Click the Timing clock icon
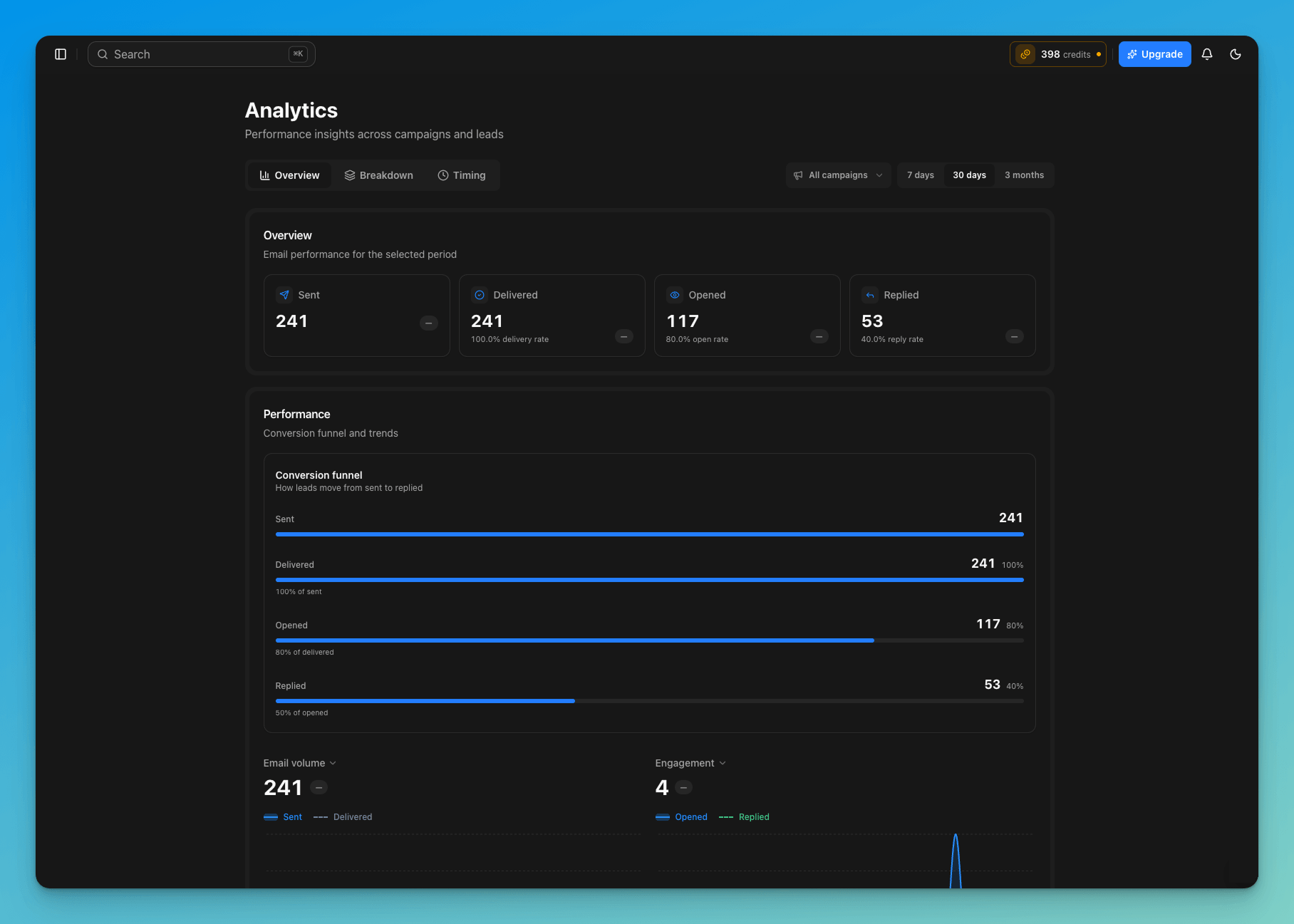Screen dimensions: 1294x924 coord(443,175)
